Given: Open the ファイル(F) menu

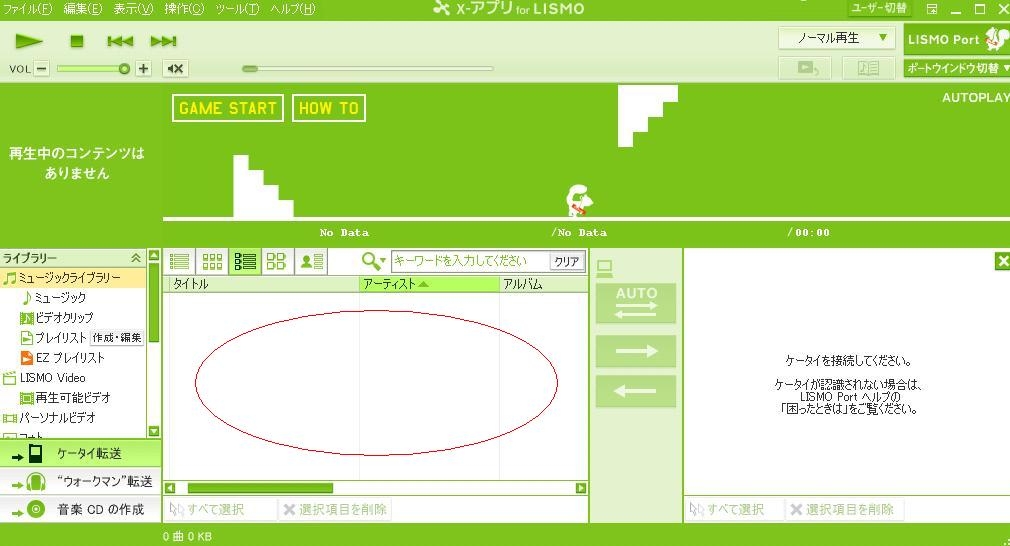Looking at the screenshot, I should point(28,9).
